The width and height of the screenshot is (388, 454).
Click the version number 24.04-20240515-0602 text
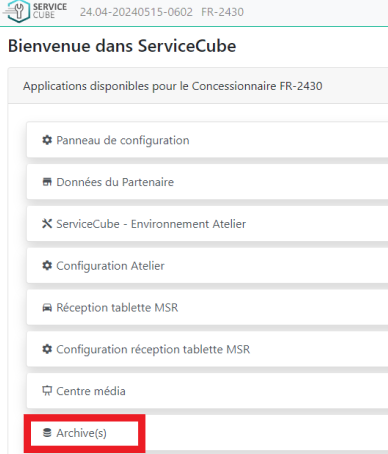point(136,12)
